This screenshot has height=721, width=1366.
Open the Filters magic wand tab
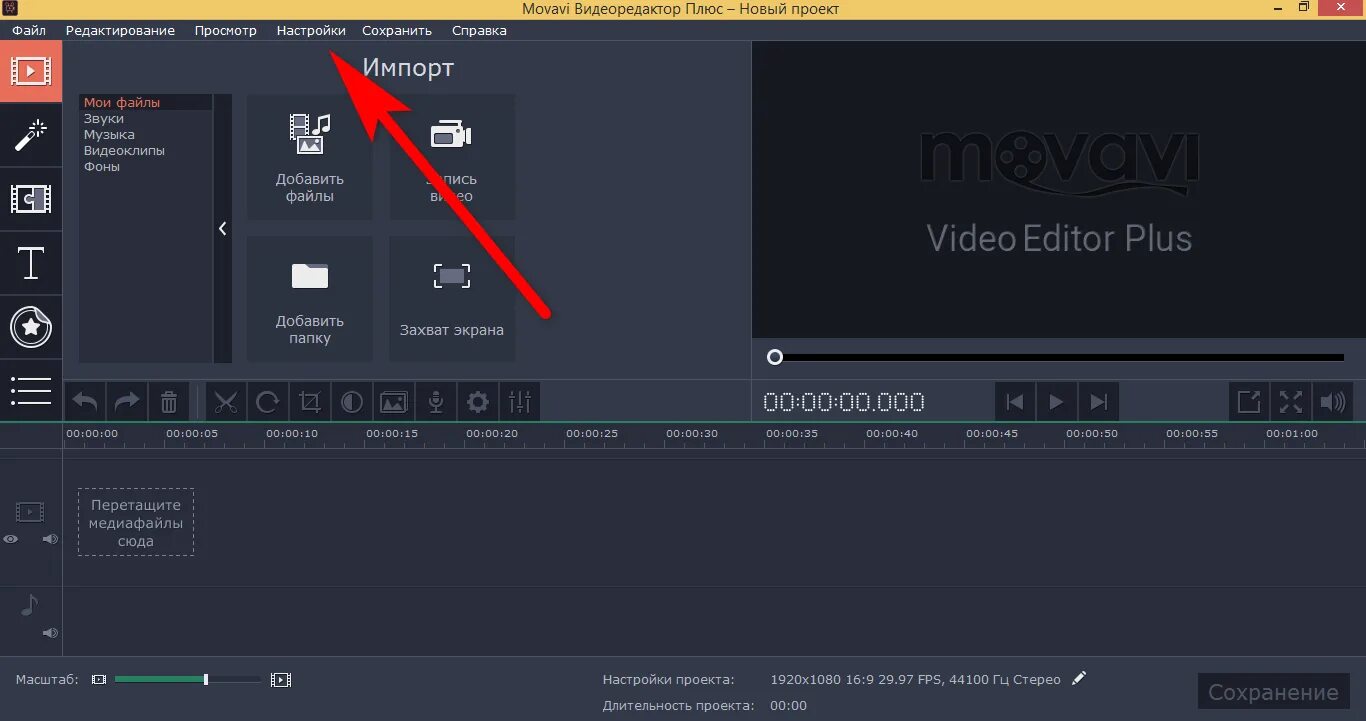tap(31, 135)
